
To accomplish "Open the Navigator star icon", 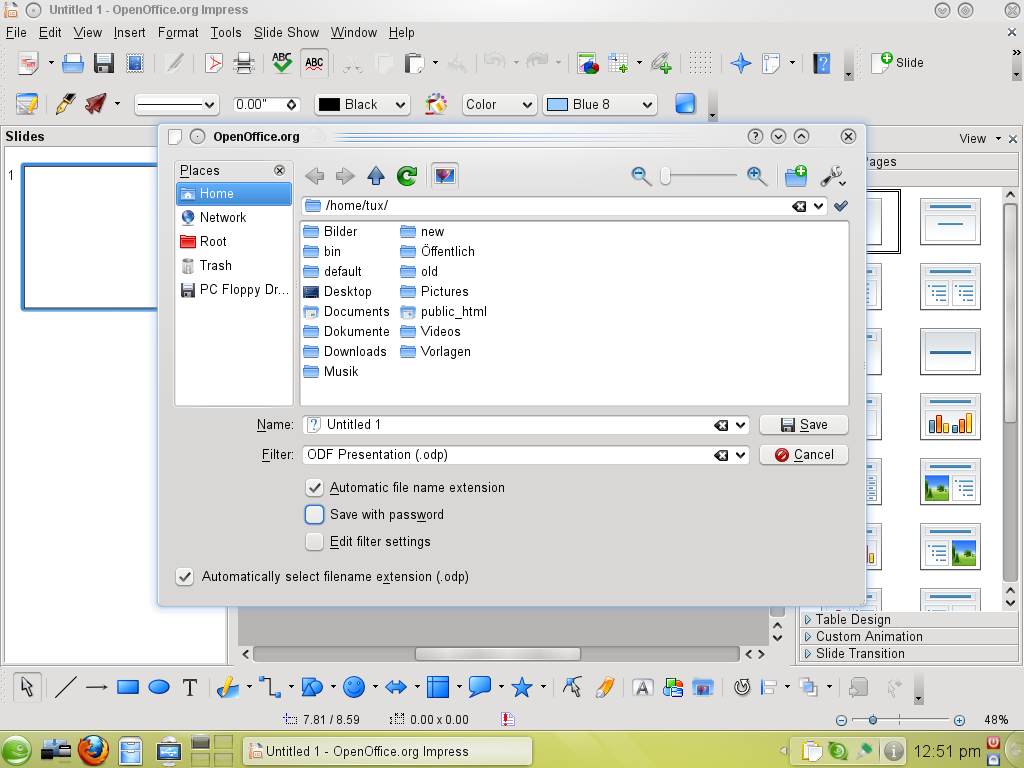I will pyautogui.click(x=741, y=63).
